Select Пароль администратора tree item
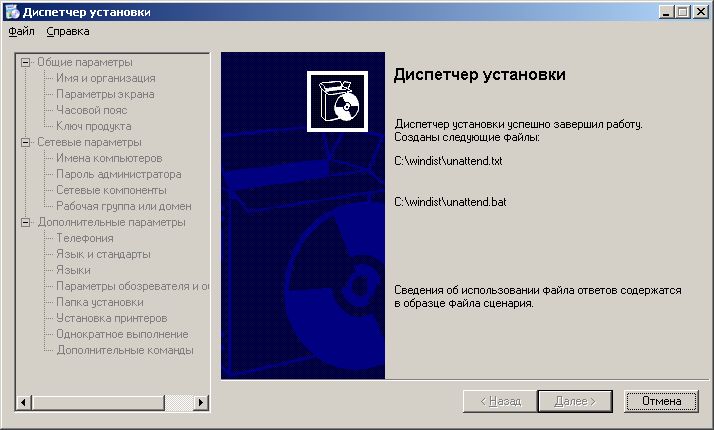 [x=118, y=174]
